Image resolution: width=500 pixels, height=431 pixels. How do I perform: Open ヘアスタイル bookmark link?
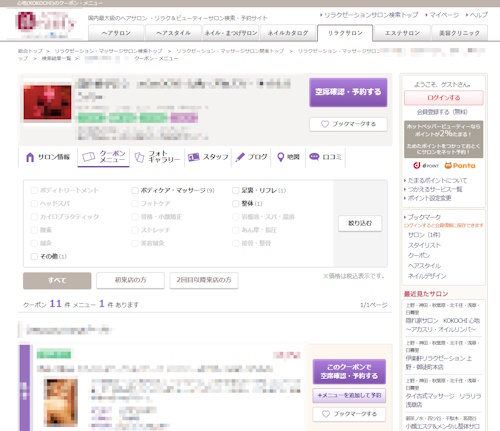click(424, 266)
